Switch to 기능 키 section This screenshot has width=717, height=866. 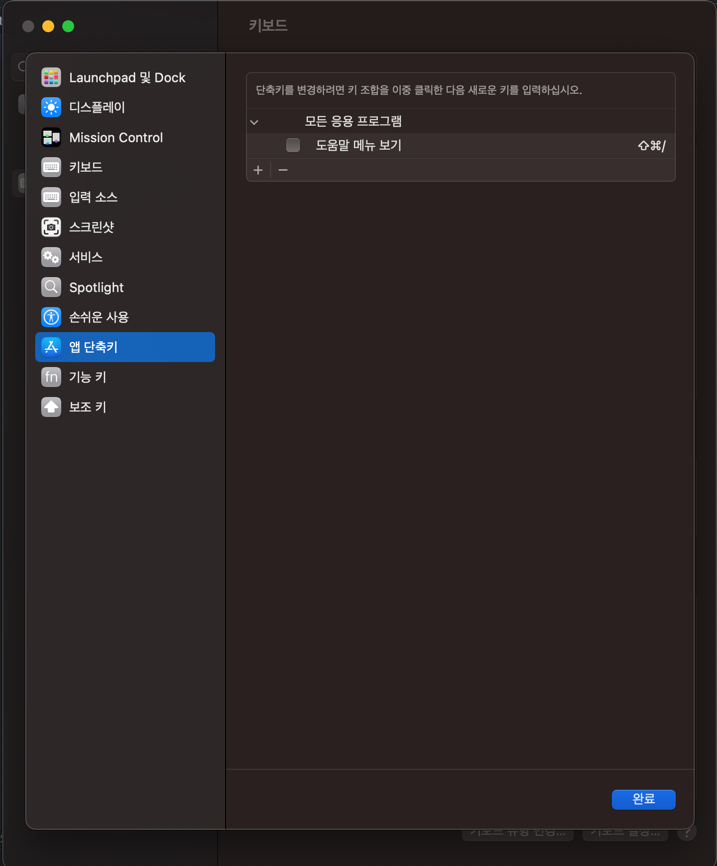pyautogui.click(x=88, y=377)
